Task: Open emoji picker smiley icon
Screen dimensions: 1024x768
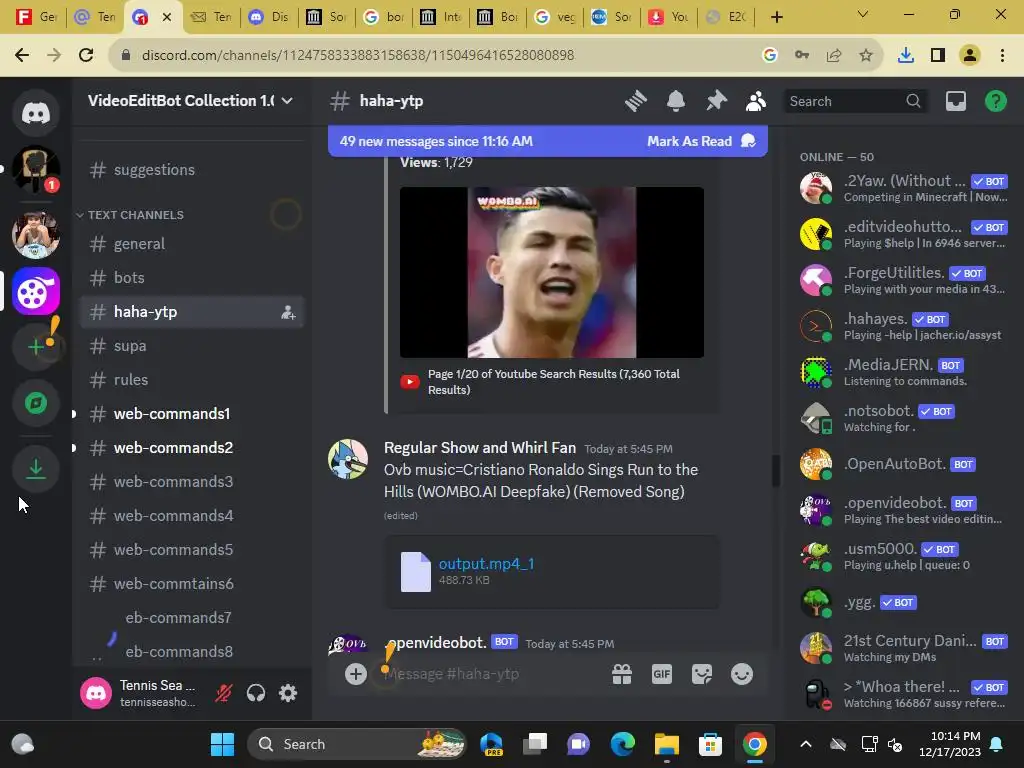Action: [742, 674]
